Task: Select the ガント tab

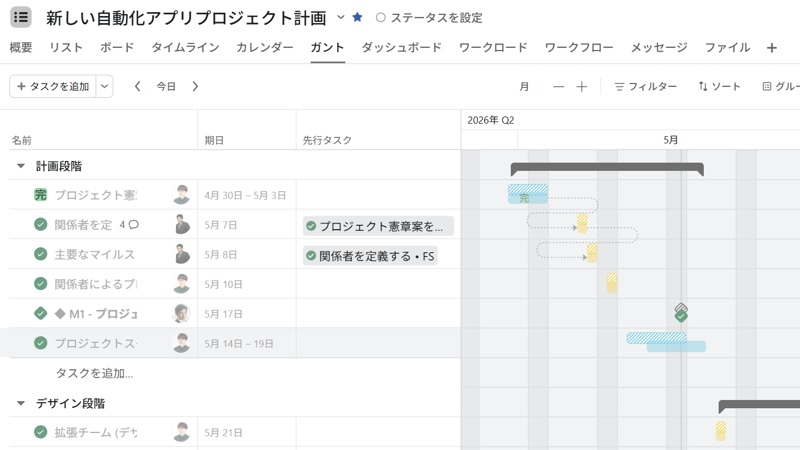Action: [328, 47]
